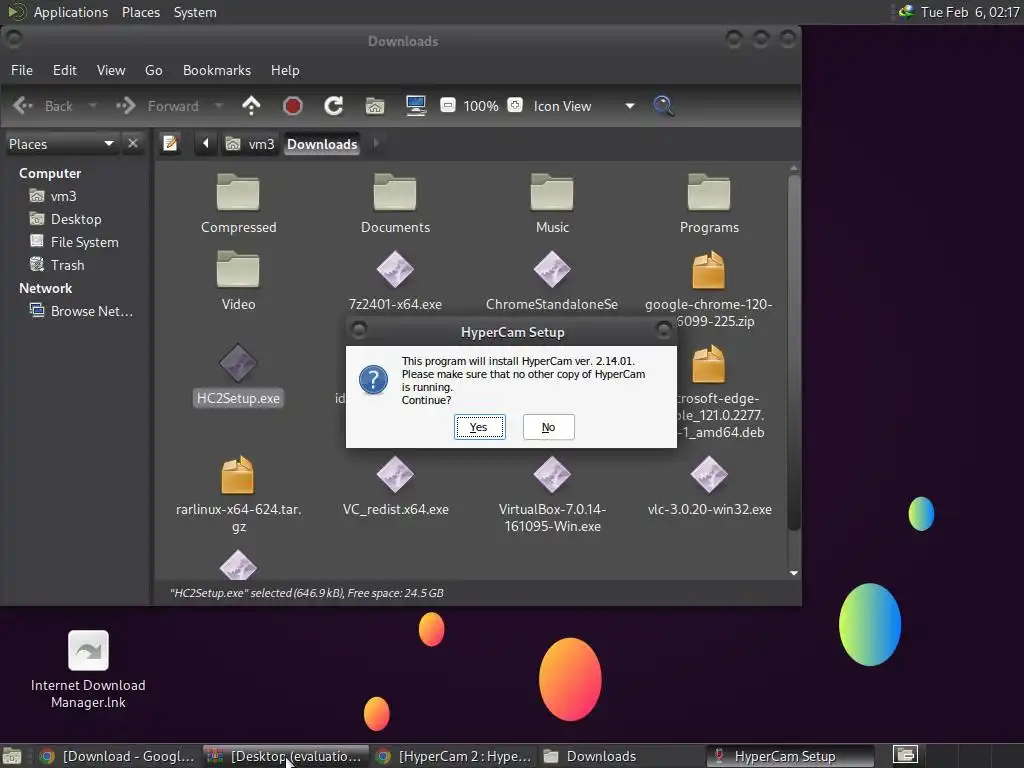Zoom out with the minus icon

click(x=447, y=105)
